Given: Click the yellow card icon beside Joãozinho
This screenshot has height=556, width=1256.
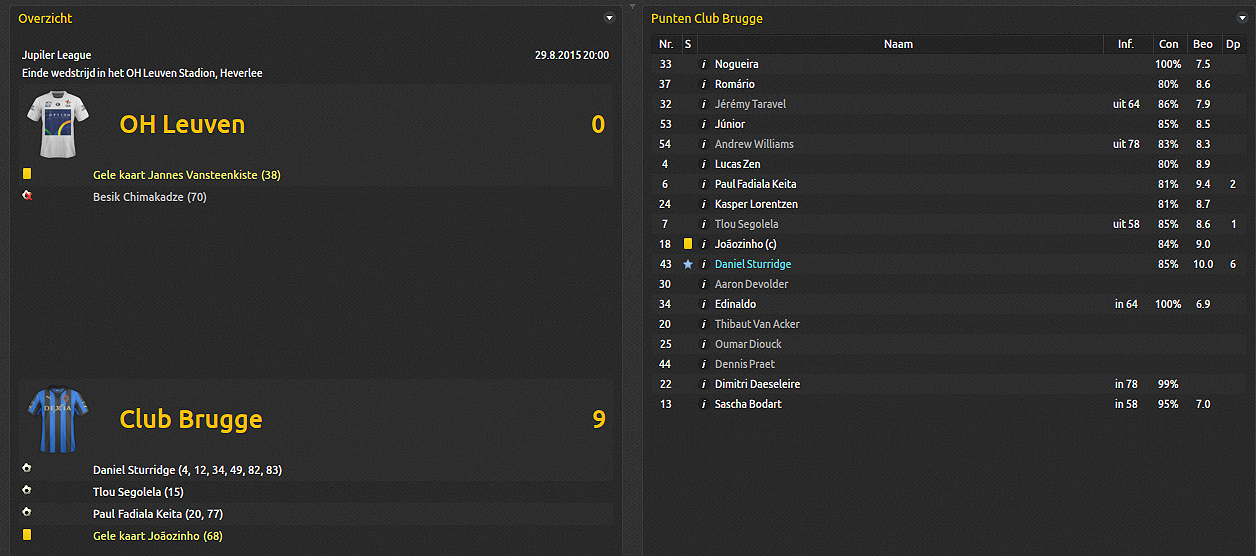Looking at the screenshot, I should 687,244.
